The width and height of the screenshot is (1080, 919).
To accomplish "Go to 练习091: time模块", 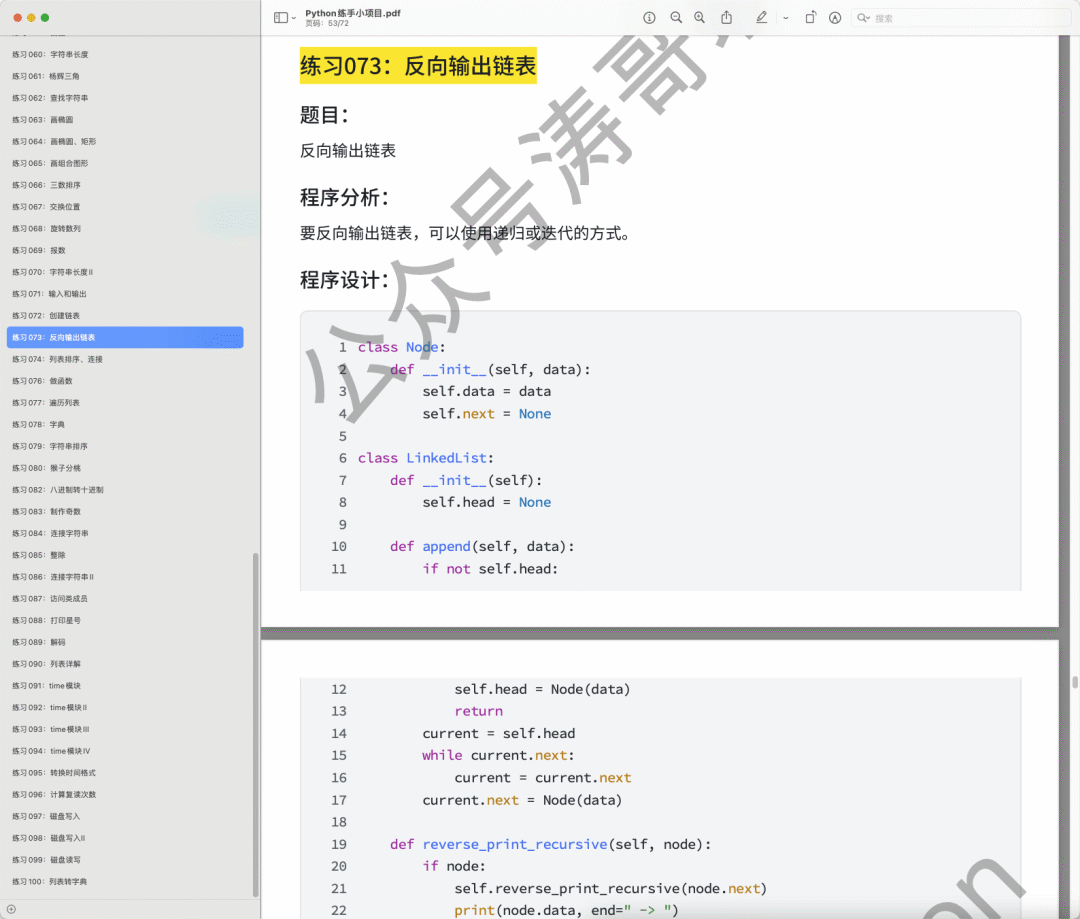I will (x=46, y=686).
